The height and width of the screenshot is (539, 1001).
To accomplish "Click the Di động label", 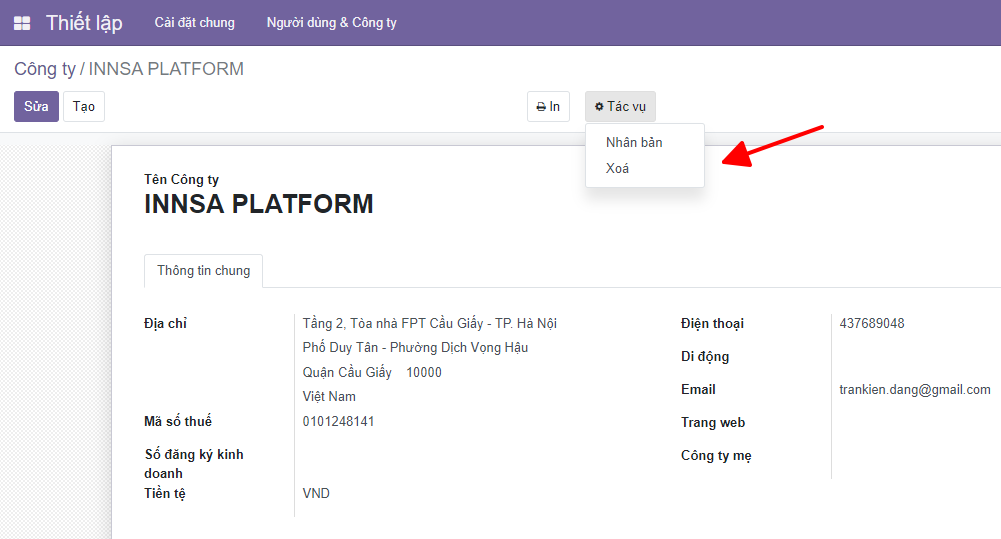I will (705, 356).
